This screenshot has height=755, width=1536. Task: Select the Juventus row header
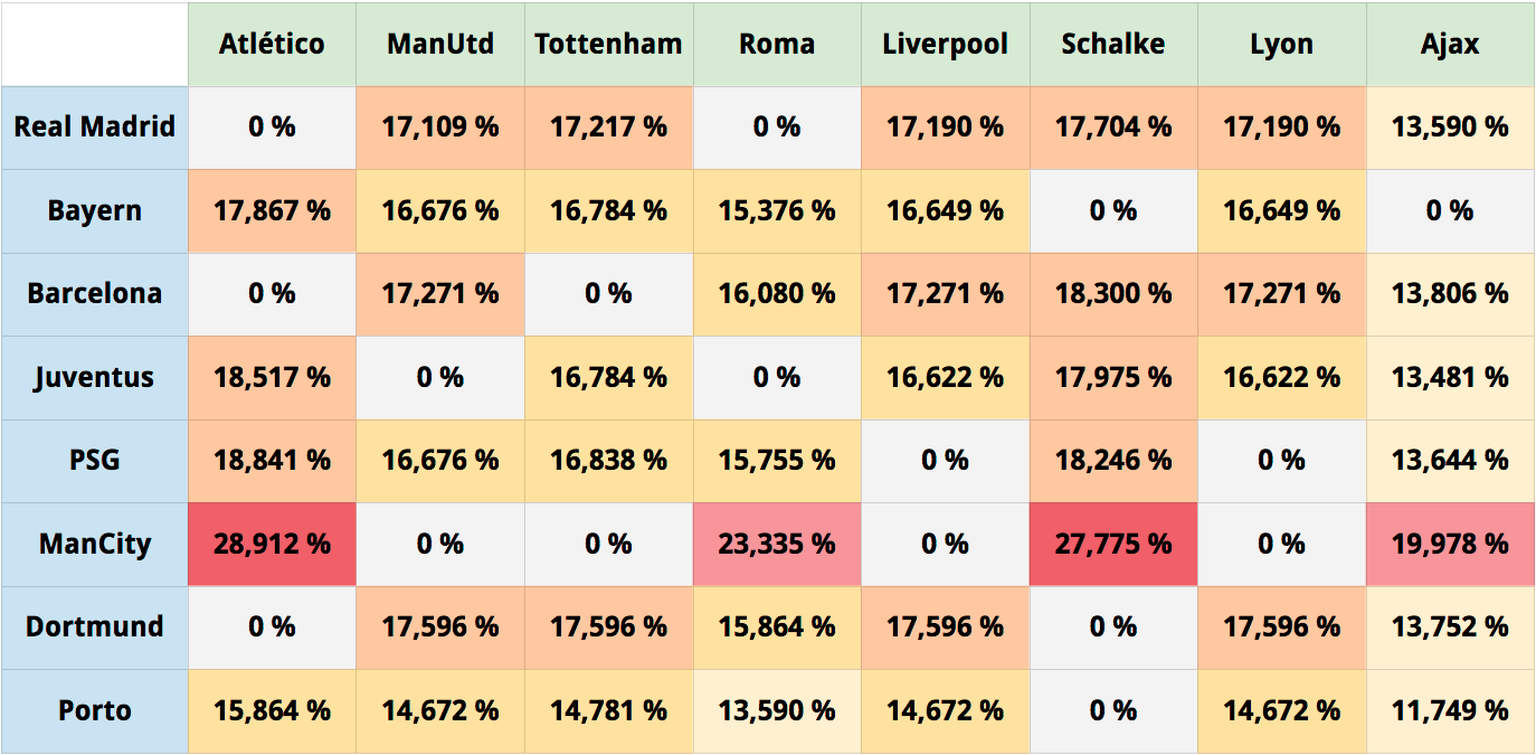pyautogui.click(x=94, y=377)
